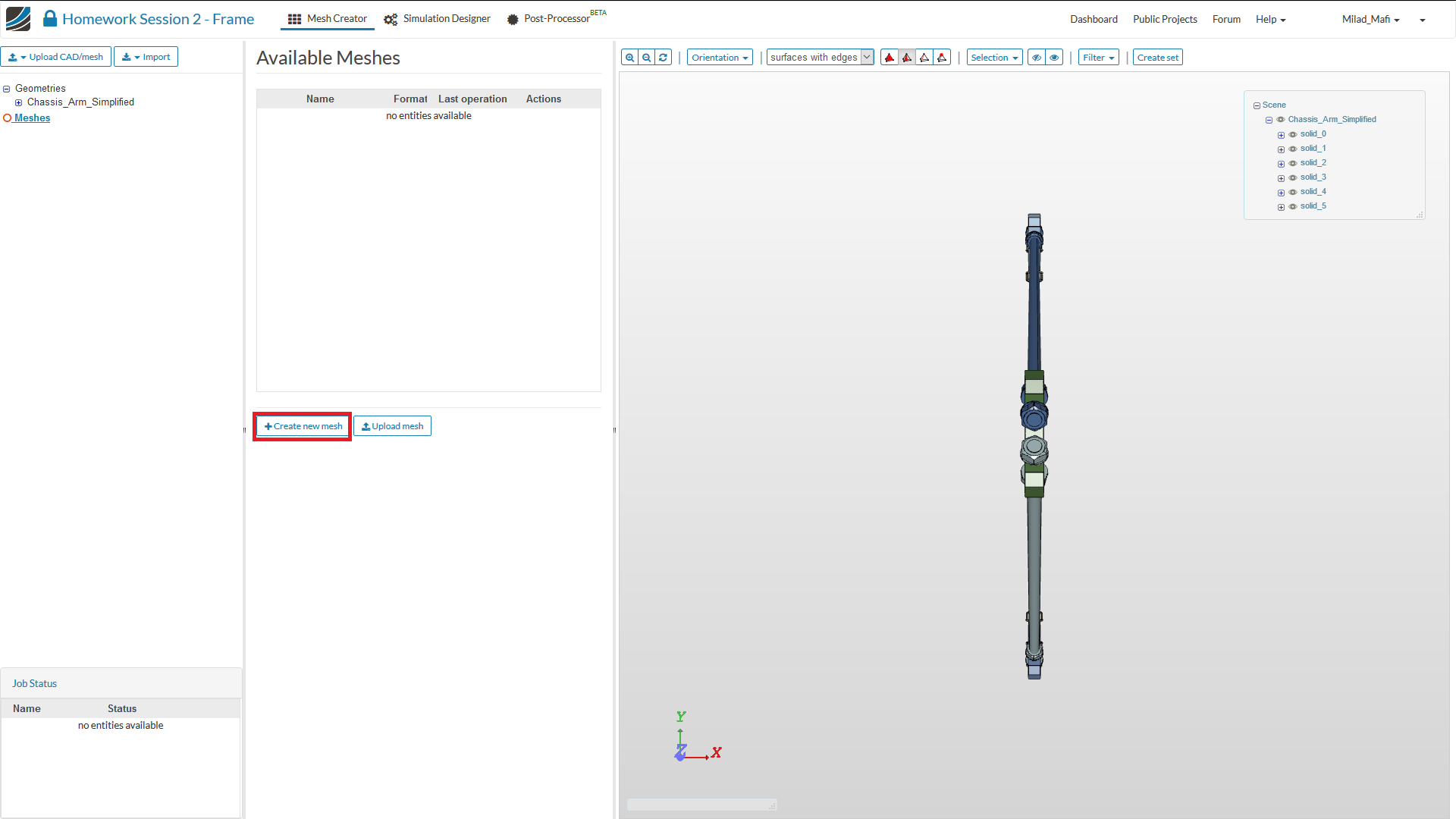The width and height of the screenshot is (1456, 819).
Task: Click the zoom out viewer icon
Action: tap(646, 58)
